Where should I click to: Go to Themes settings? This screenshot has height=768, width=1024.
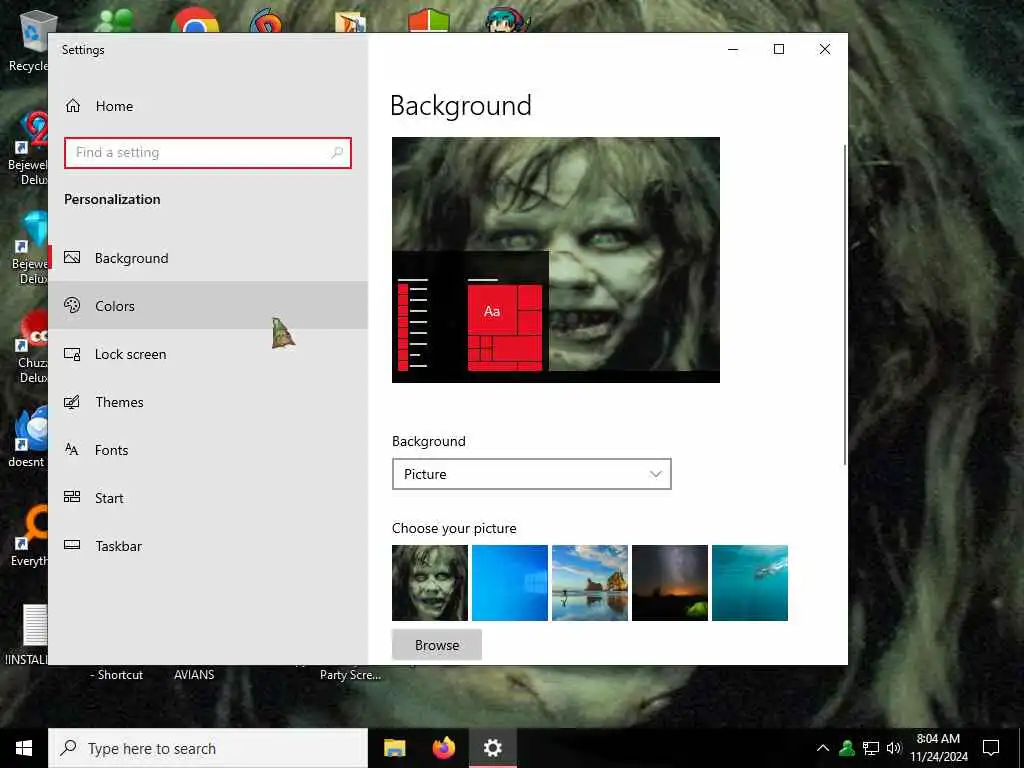[x=208, y=402]
